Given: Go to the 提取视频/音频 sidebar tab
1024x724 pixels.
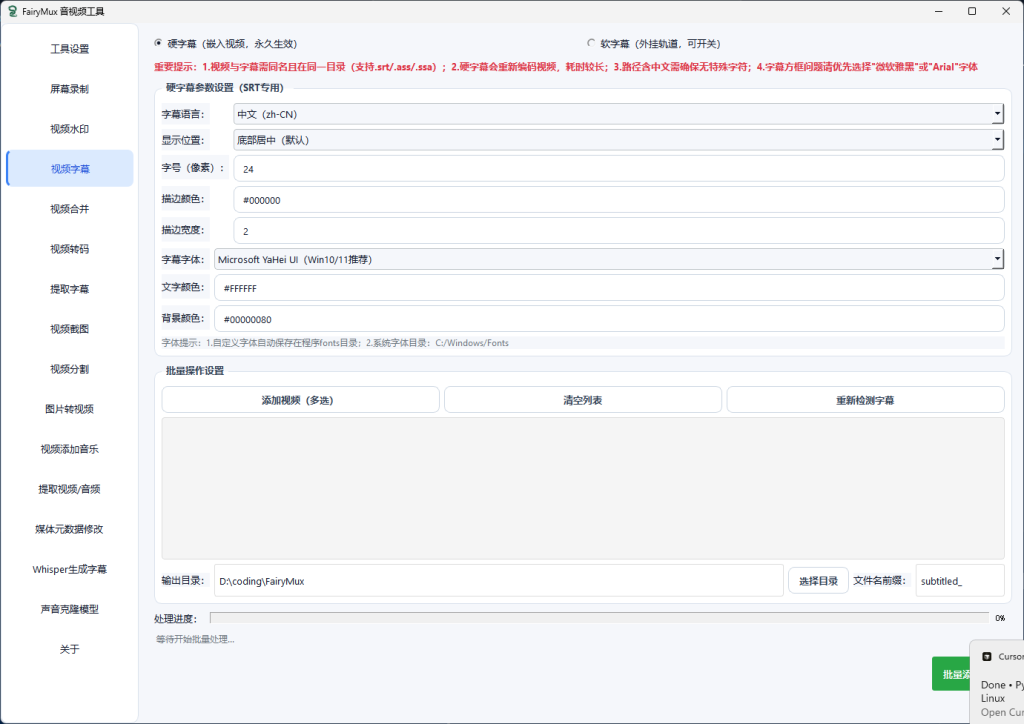Looking at the screenshot, I should click(70, 488).
